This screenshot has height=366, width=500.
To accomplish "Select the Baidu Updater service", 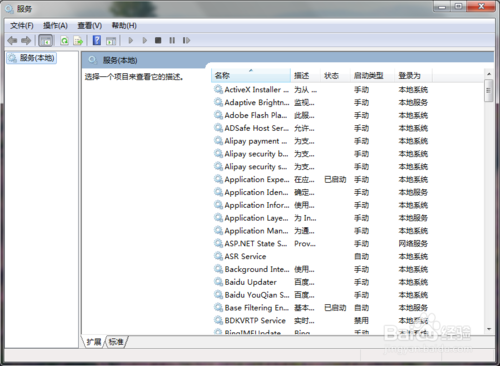I will 321,282.
